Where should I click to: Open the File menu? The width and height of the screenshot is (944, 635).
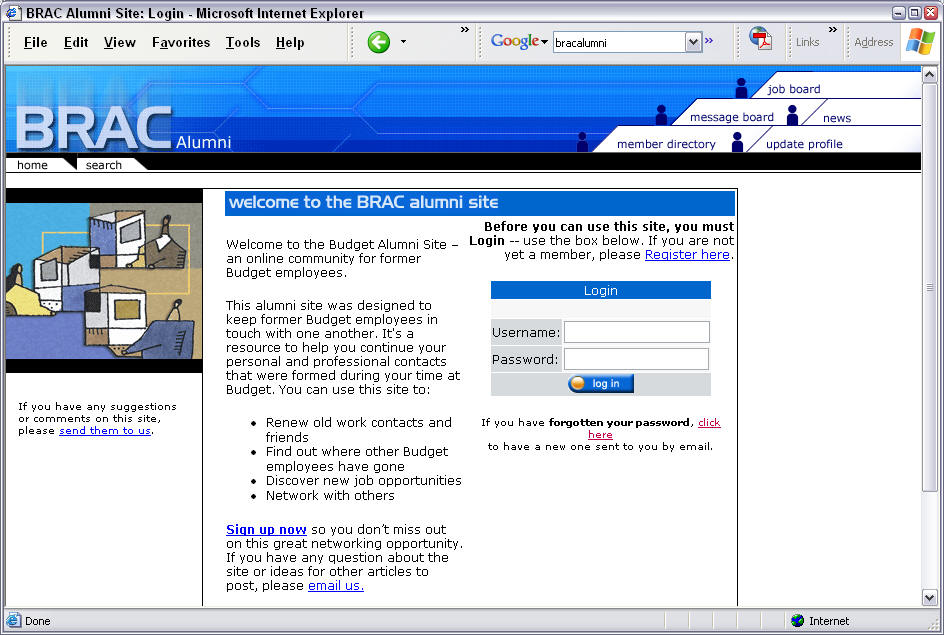coord(36,42)
